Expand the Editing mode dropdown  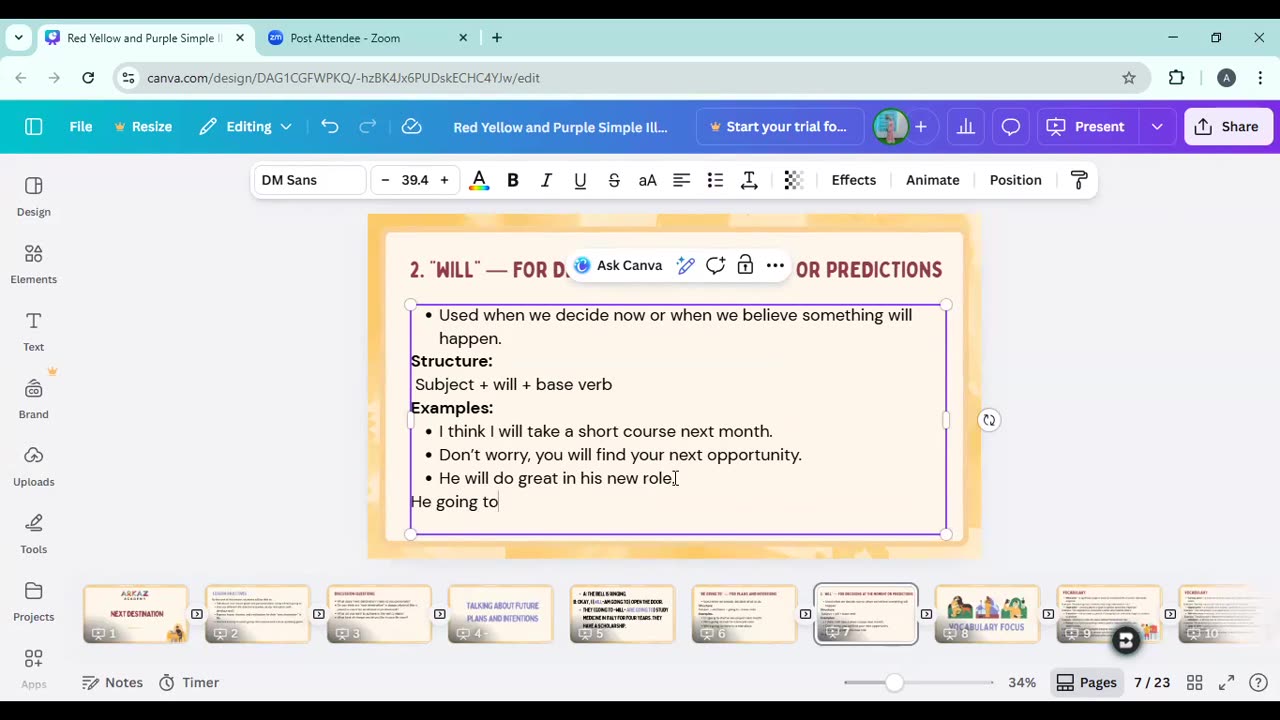pos(246,127)
